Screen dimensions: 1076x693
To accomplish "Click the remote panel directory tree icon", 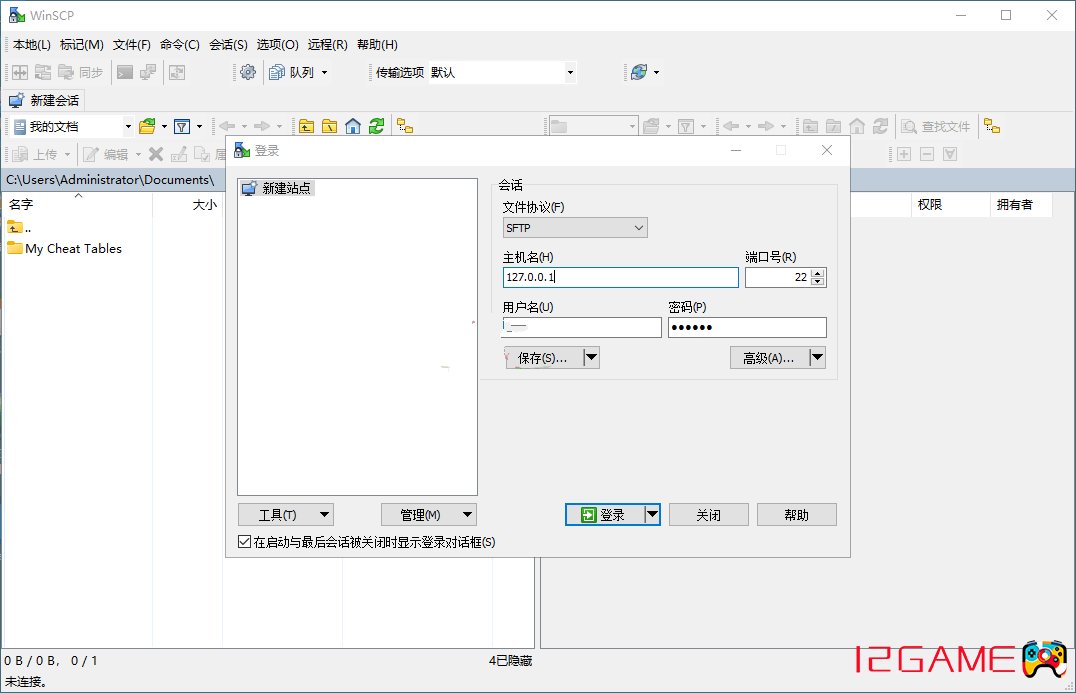I will click(991, 126).
